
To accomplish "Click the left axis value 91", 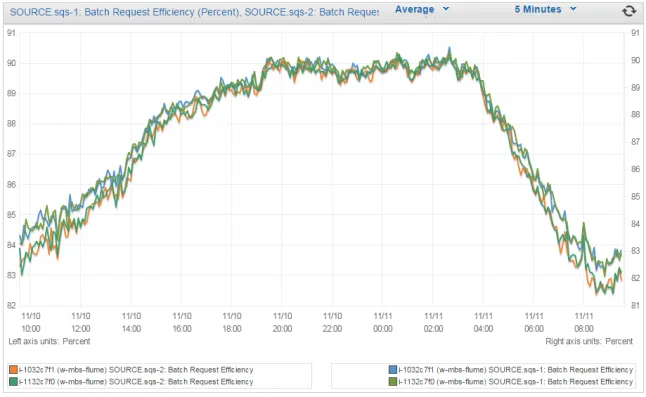I will (x=12, y=33).
